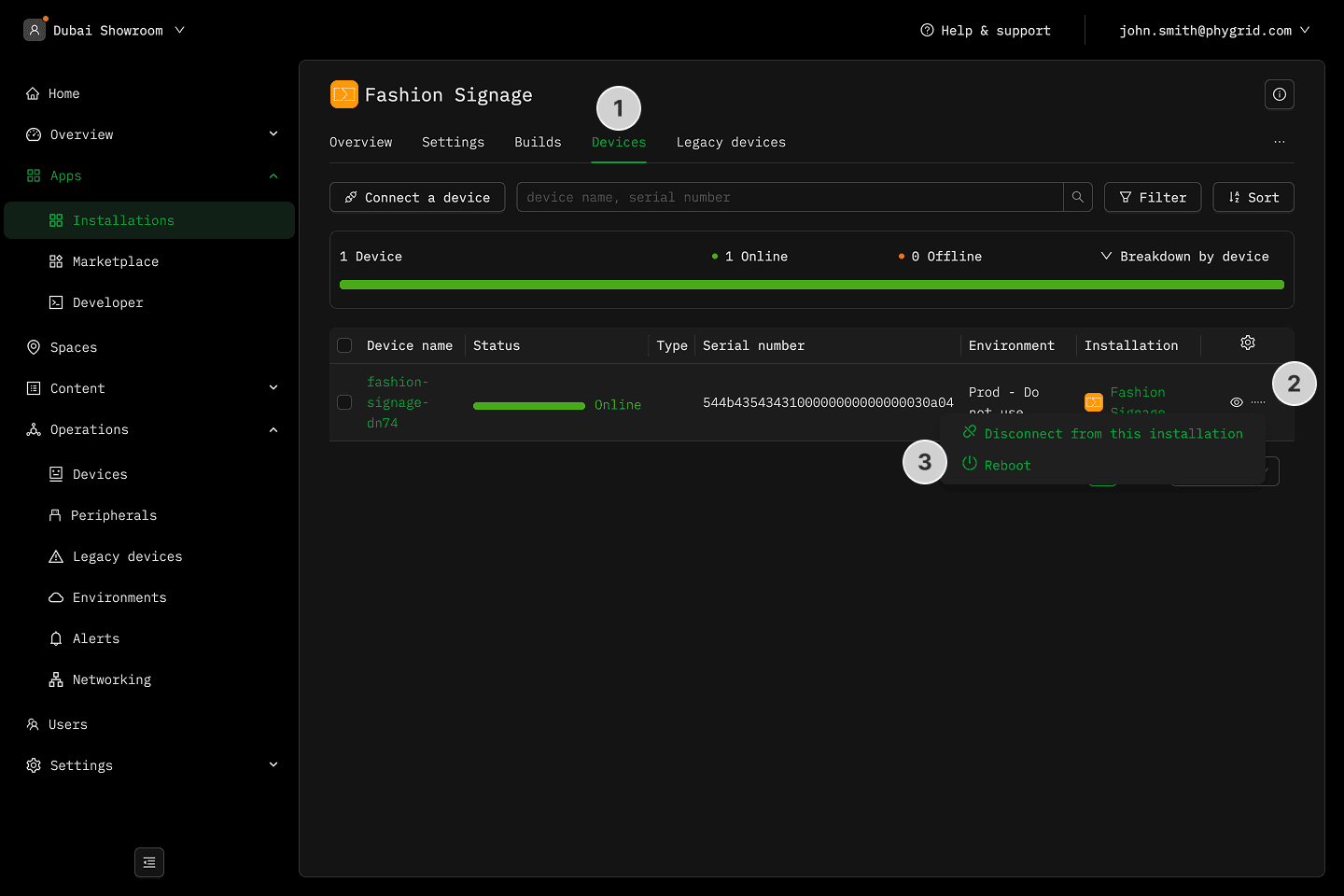The width and height of the screenshot is (1344, 896).
Task: Focus the device name search field
Action: coord(789,197)
